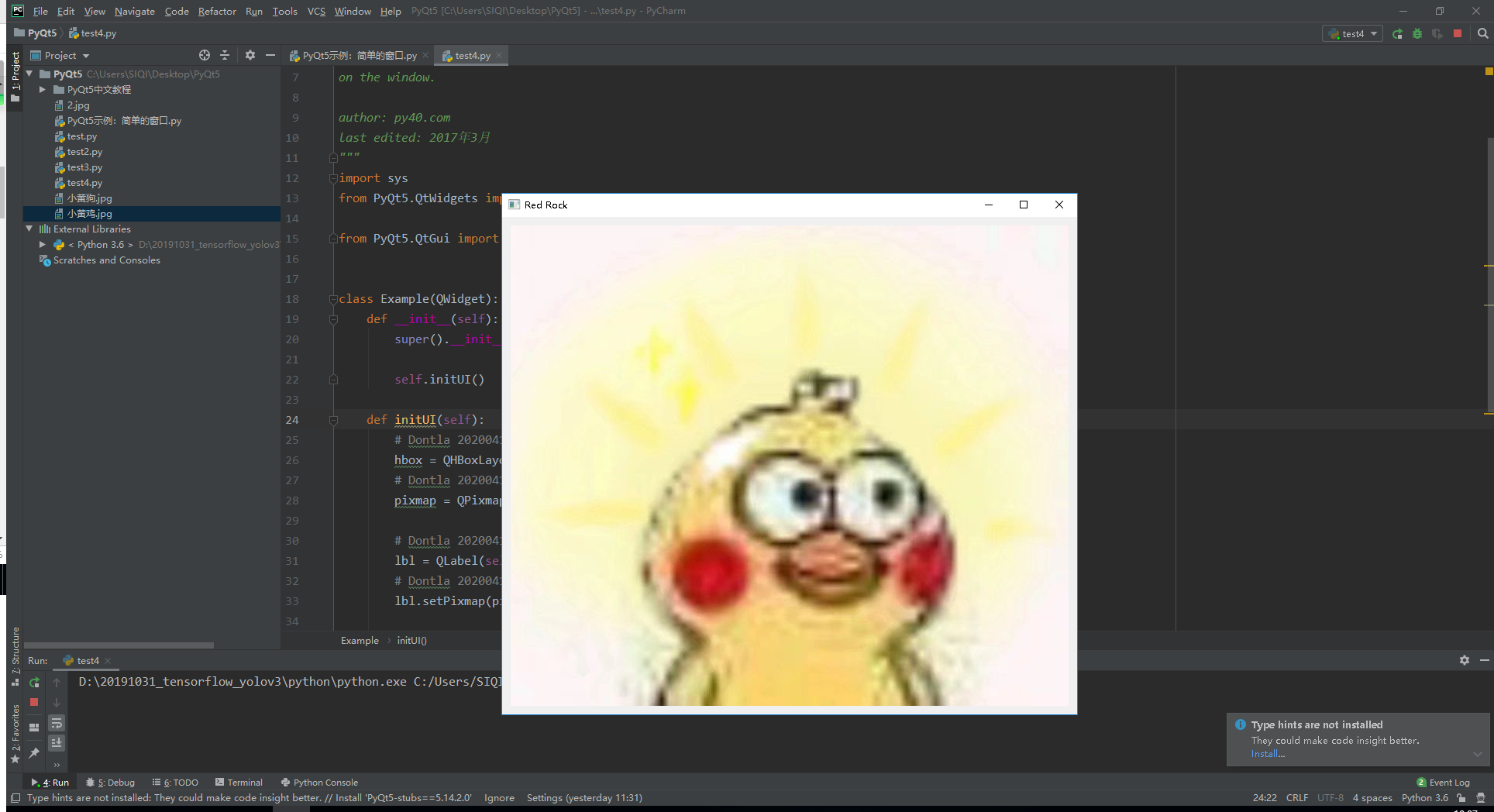The height and width of the screenshot is (812, 1494).
Task: Switch to PyQt5示例 editor tab
Action: coord(354,55)
